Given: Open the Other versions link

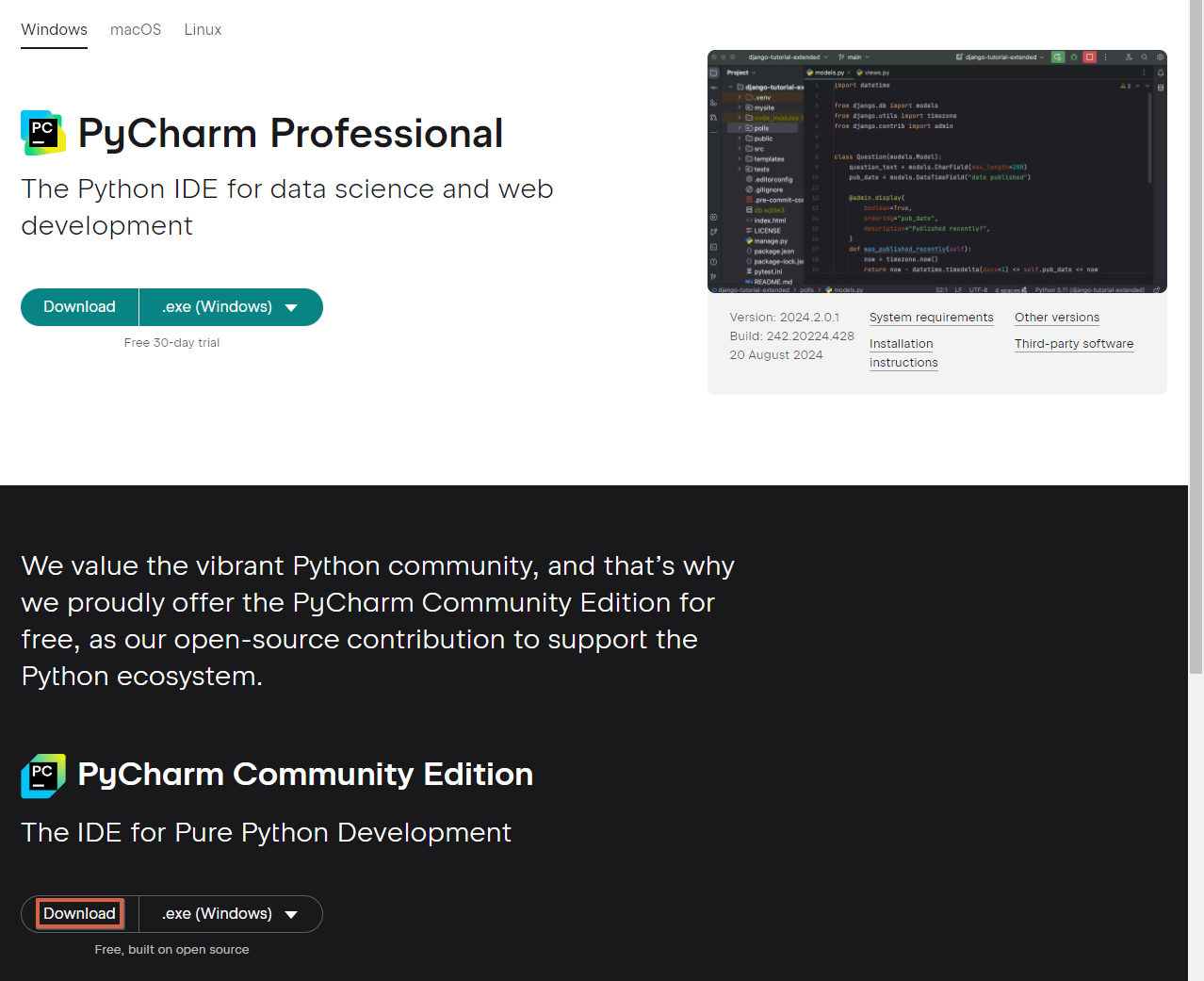Looking at the screenshot, I should (1057, 318).
